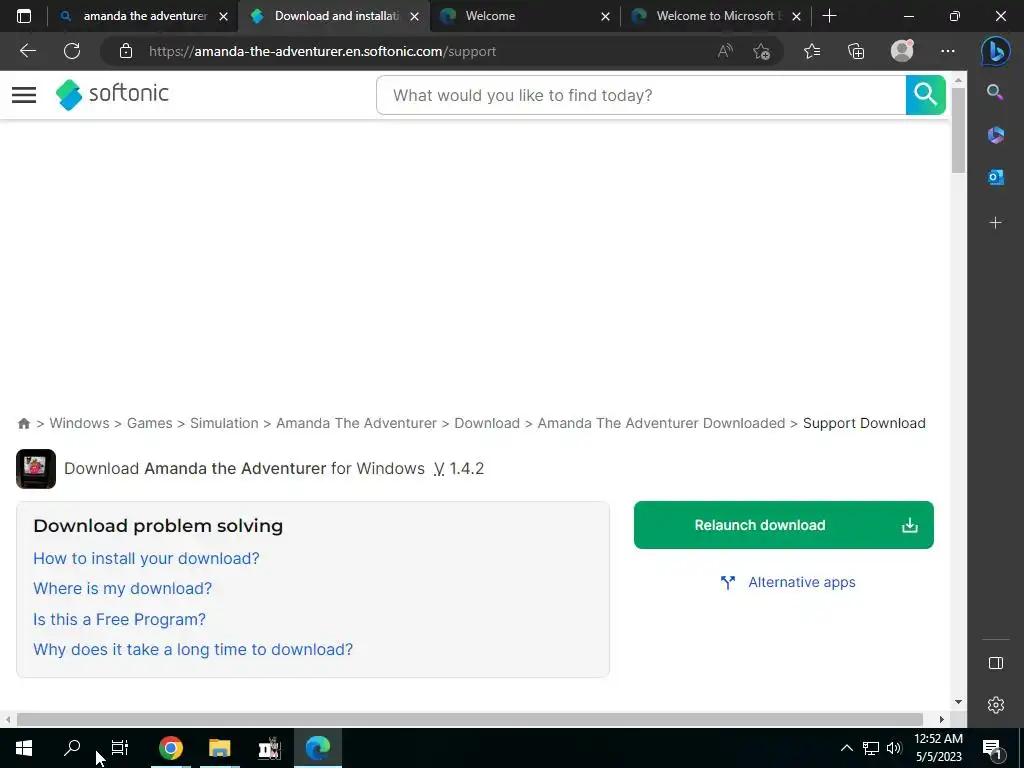Switch to the 'amanda the adventurer' tab
This screenshot has height=768, width=1024.
140,16
